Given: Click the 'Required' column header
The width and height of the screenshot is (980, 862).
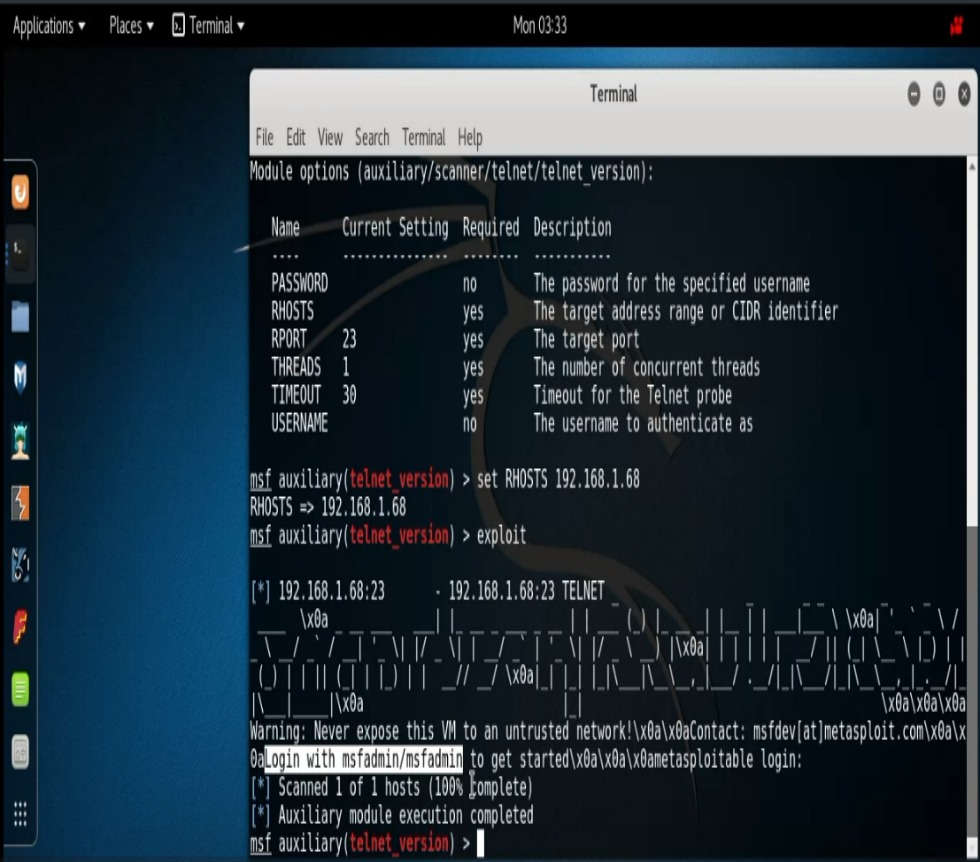Looking at the screenshot, I should (x=491, y=228).
